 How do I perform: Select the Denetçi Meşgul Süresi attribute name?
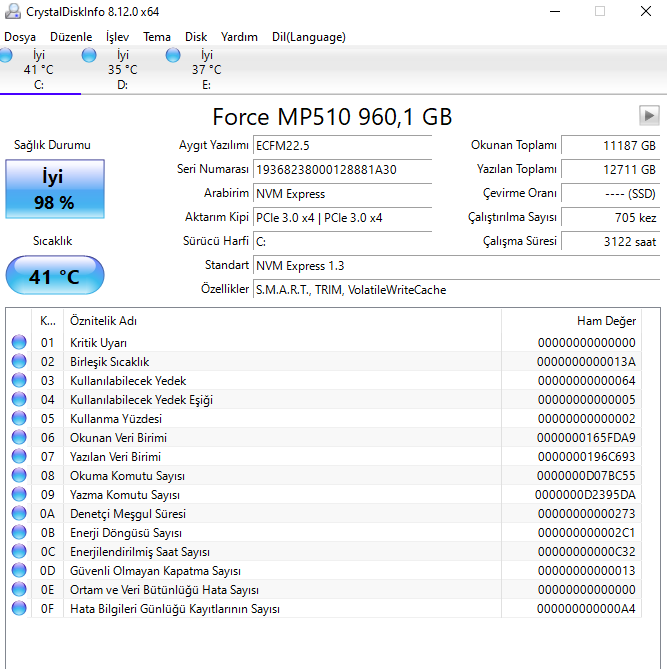point(128,514)
